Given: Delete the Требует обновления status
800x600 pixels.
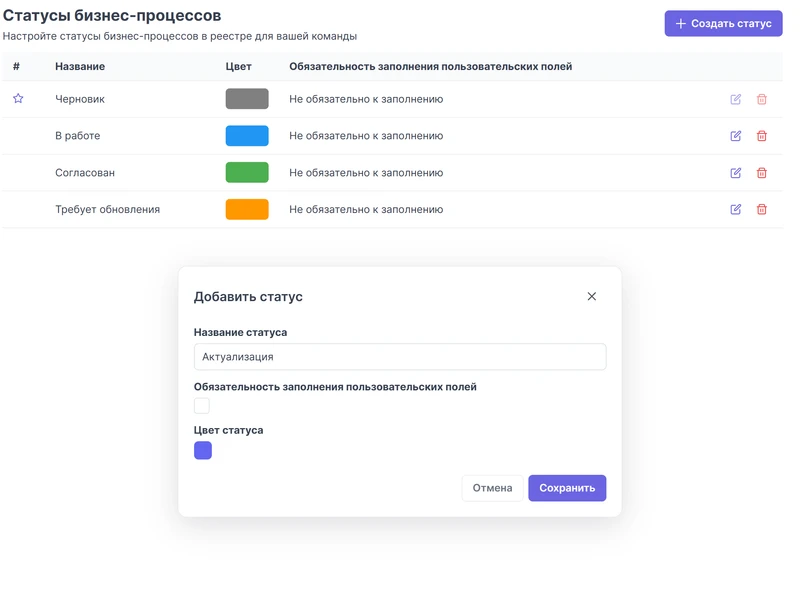Looking at the screenshot, I should [x=762, y=209].
